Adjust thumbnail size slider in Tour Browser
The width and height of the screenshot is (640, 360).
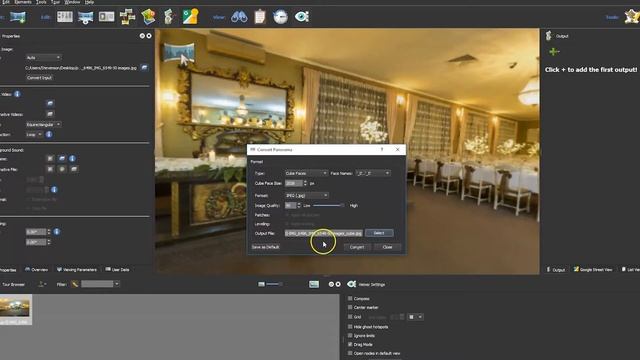[274, 284]
